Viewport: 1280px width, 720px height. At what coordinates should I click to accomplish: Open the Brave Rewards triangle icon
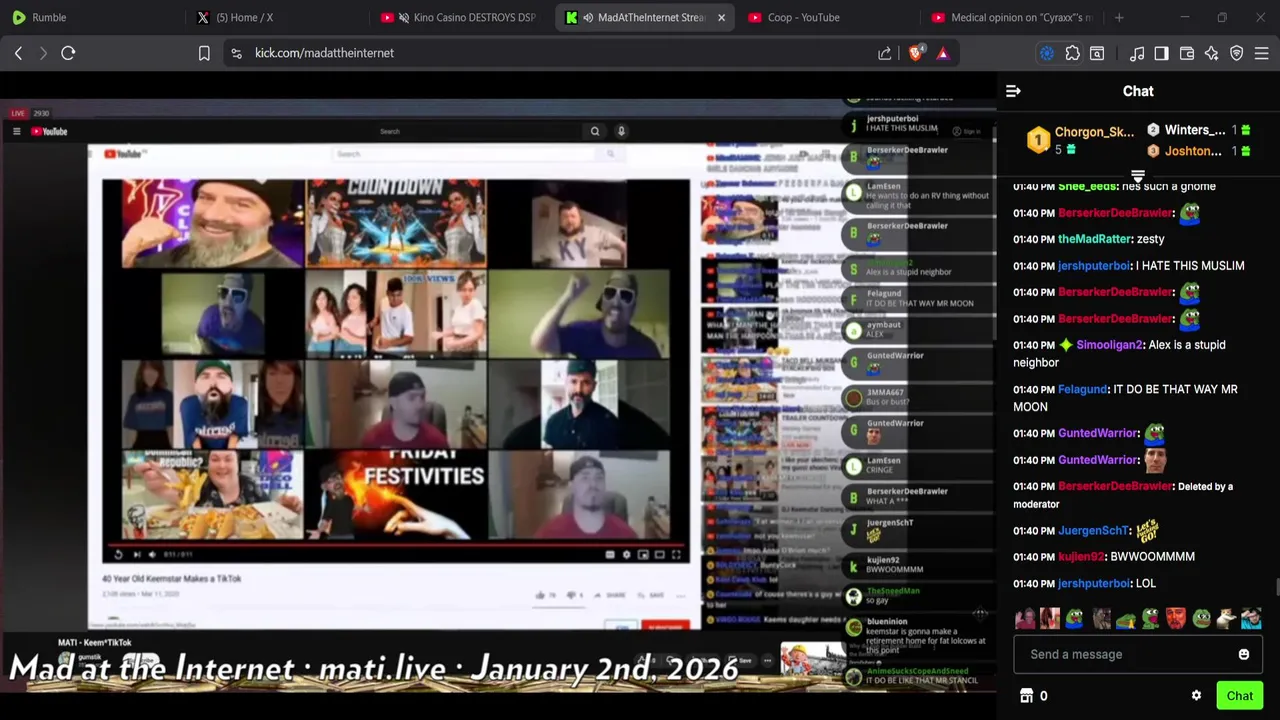943,53
